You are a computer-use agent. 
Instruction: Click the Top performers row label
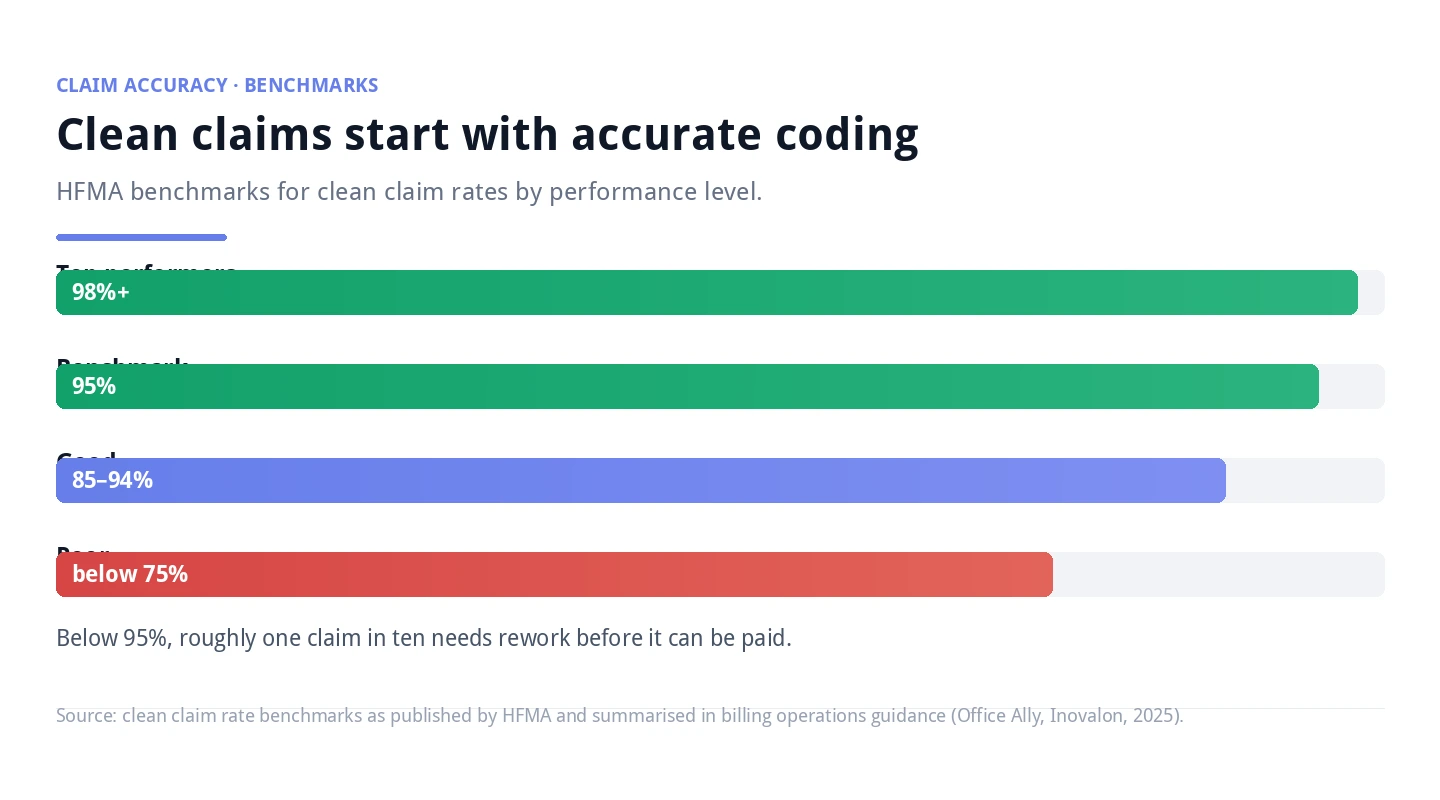pos(146,267)
